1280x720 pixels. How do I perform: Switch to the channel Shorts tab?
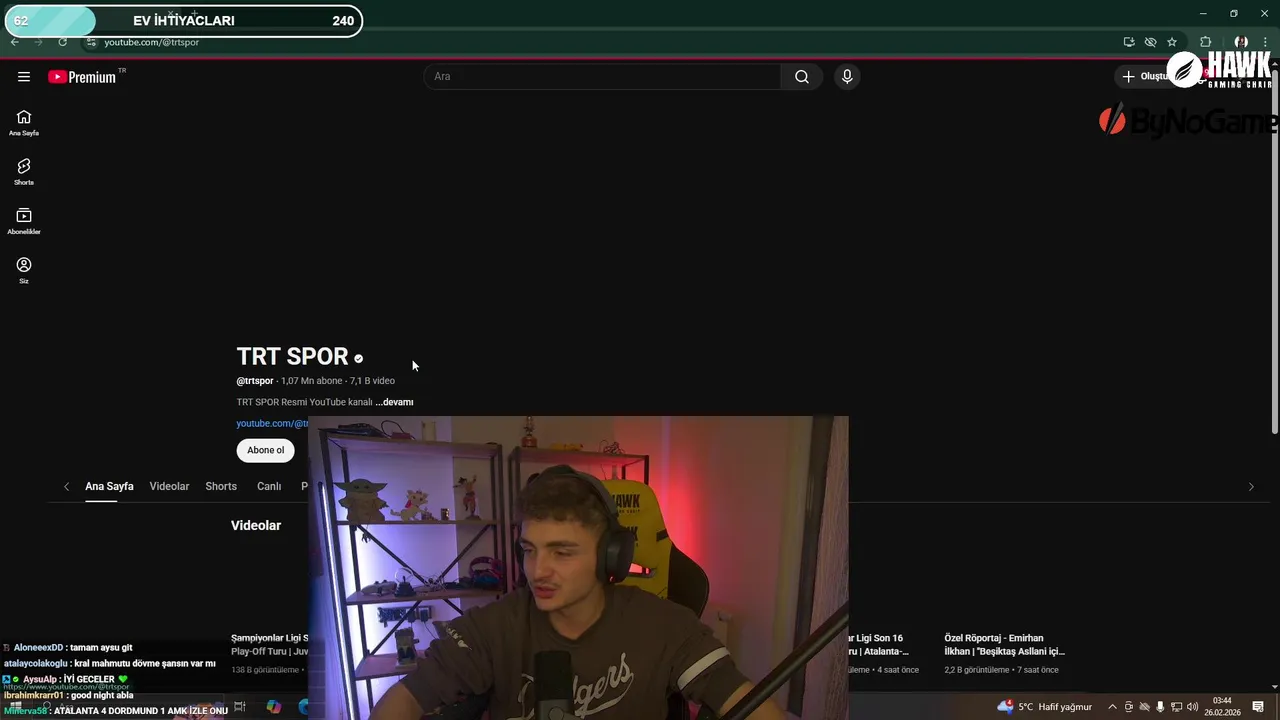[221, 486]
